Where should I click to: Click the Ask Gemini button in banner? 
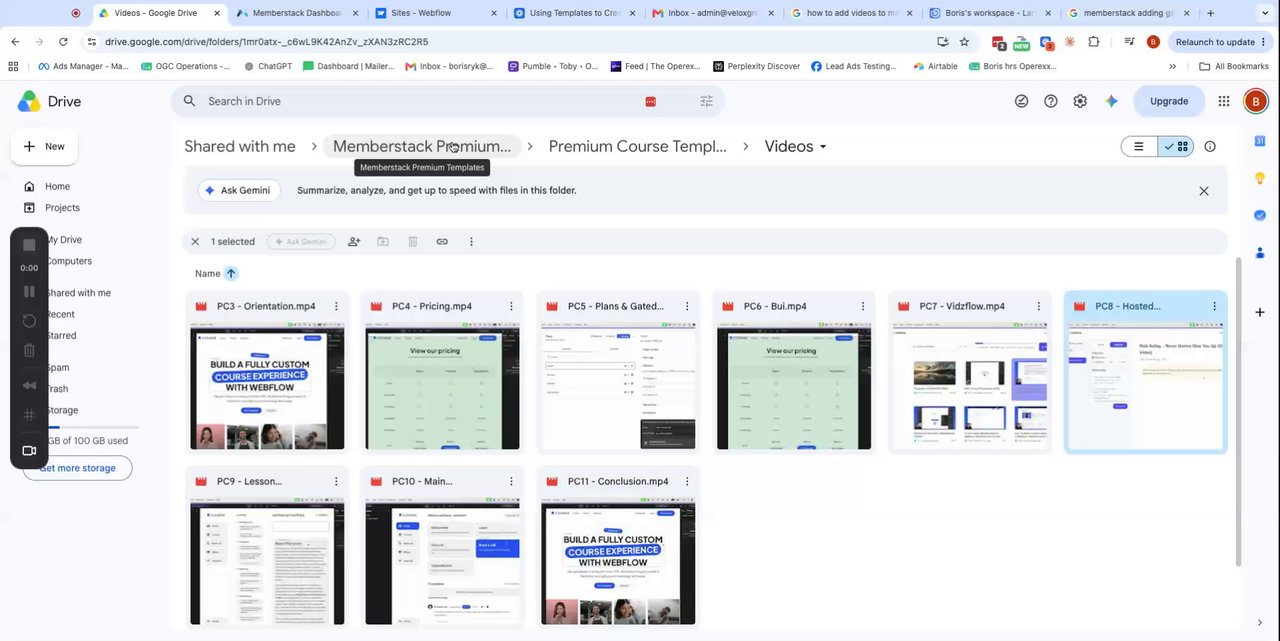pyautogui.click(x=238, y=190)
